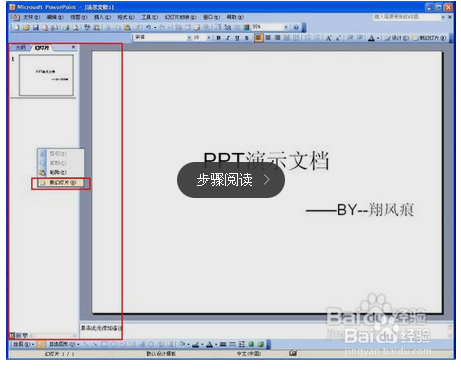Image resolution: width=461 pixels, height=369 pixels.
Task: Click the New Slide (新幻灯片) toolbar button
Action: (429, 38)
